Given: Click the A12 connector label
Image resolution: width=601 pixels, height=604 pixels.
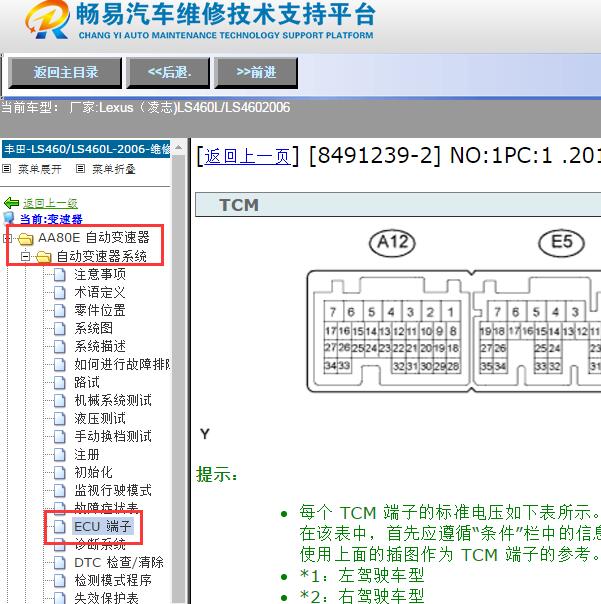Looking at the screenshot, I should tap(392, 243).
